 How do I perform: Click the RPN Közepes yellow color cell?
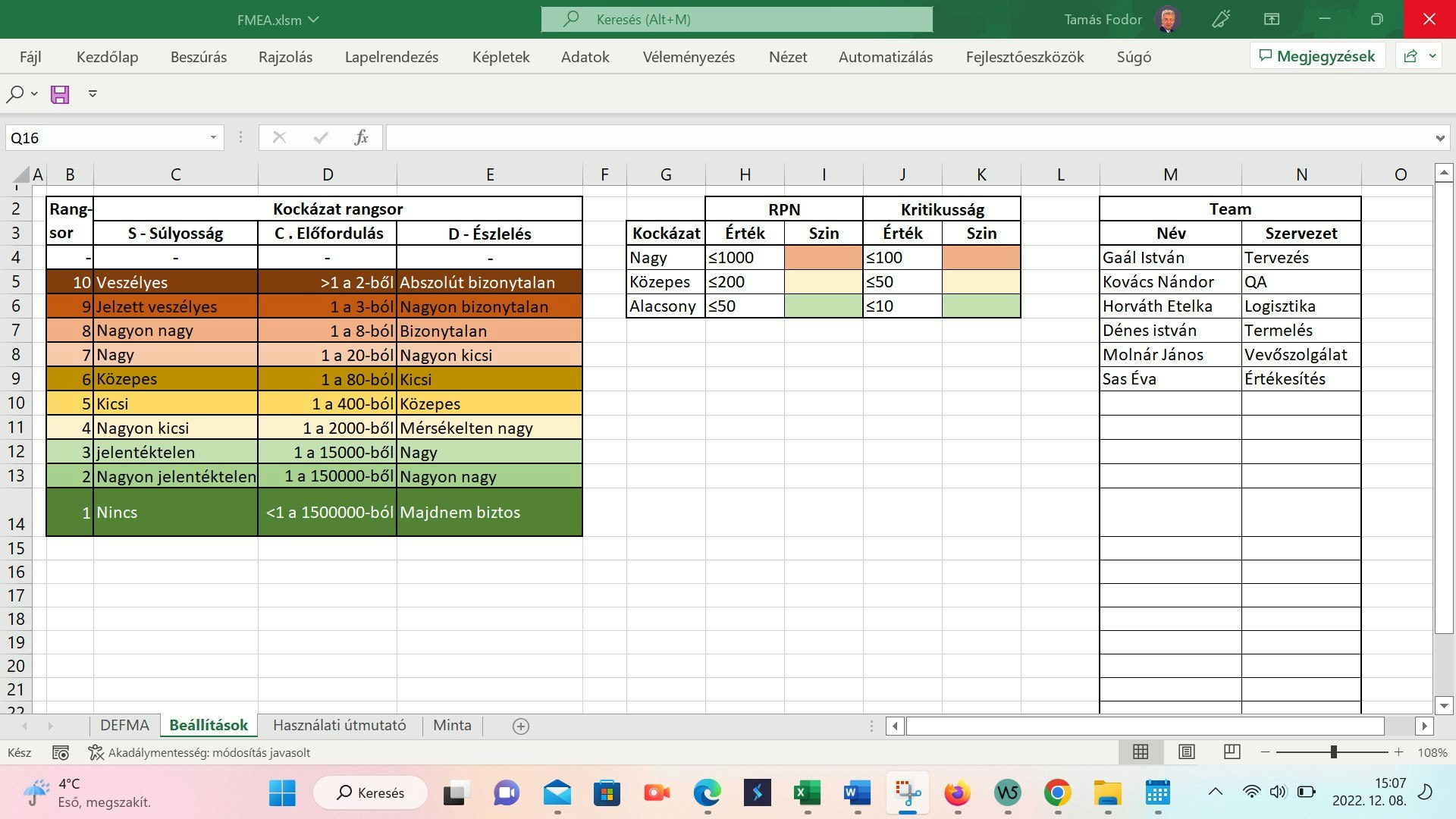(824, 282)
